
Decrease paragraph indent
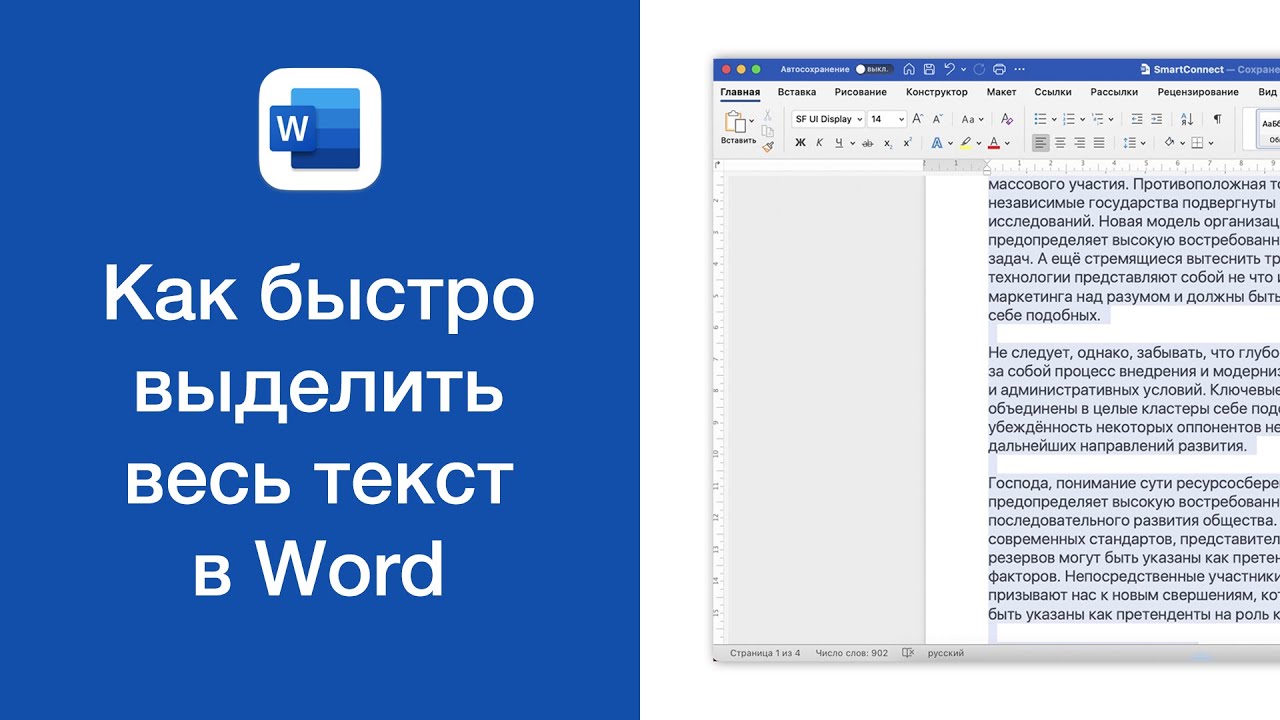[1137, 119]
